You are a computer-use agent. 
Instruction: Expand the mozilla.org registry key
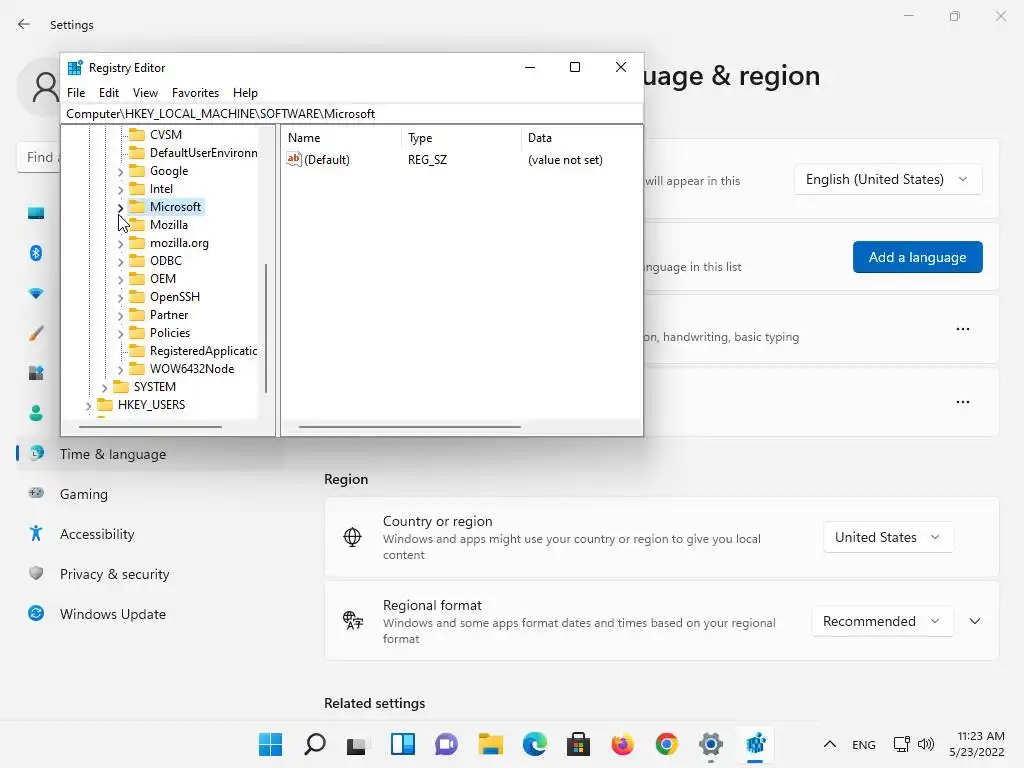(120, 244)
